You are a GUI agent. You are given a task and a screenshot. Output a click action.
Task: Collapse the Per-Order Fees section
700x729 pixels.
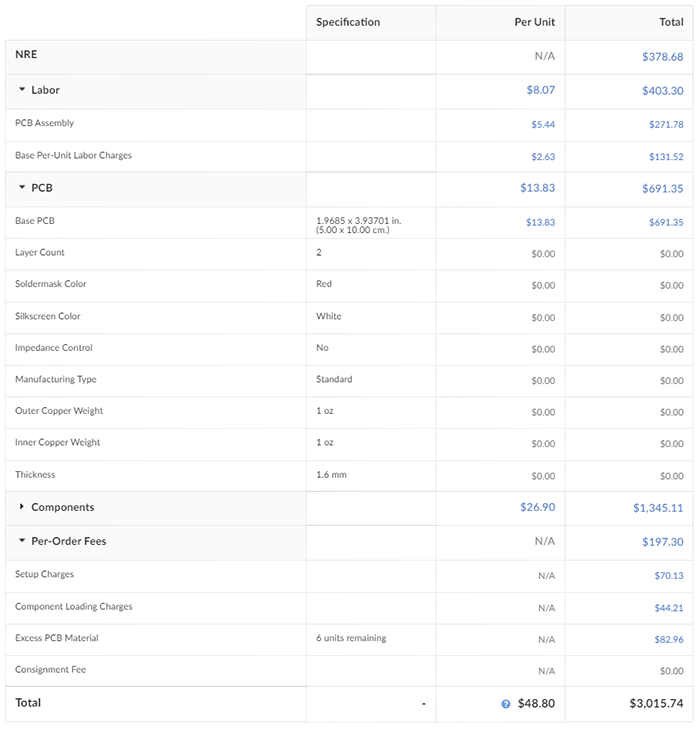(x=22, y=541)
